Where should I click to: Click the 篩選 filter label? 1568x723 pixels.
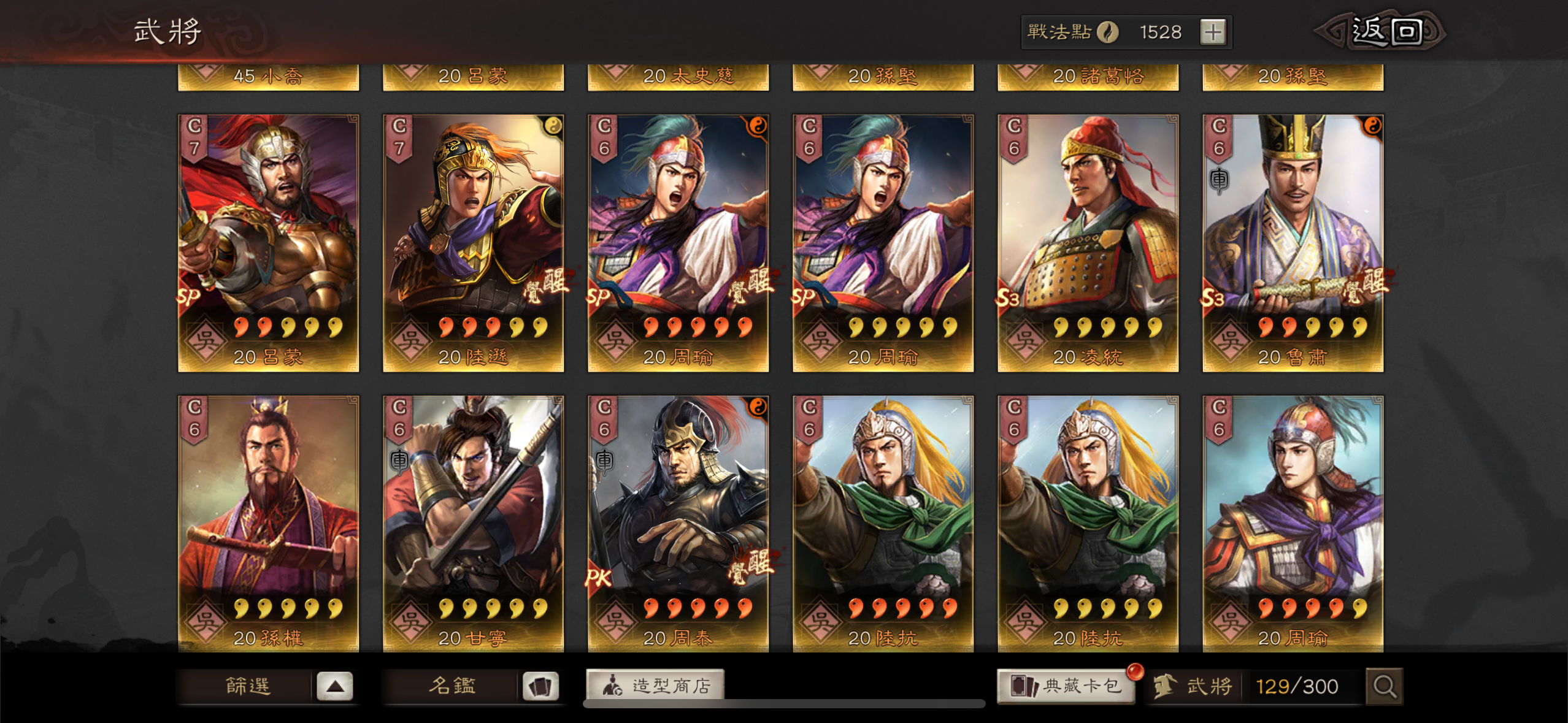[247, 686]
